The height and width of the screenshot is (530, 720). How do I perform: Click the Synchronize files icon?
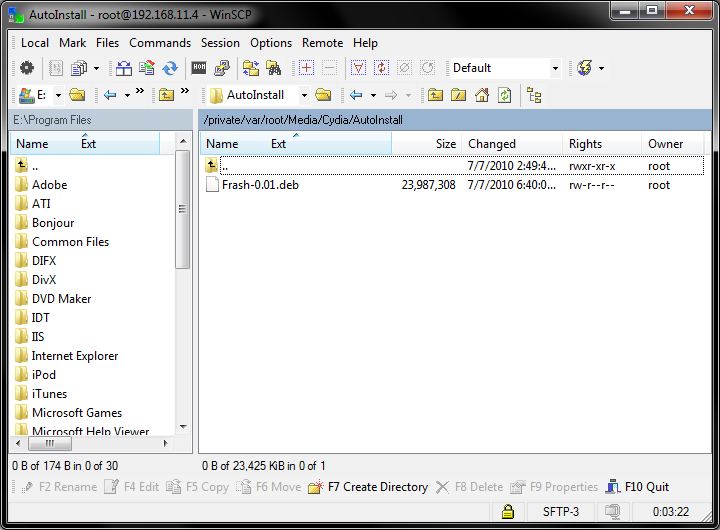pos(146,68)
